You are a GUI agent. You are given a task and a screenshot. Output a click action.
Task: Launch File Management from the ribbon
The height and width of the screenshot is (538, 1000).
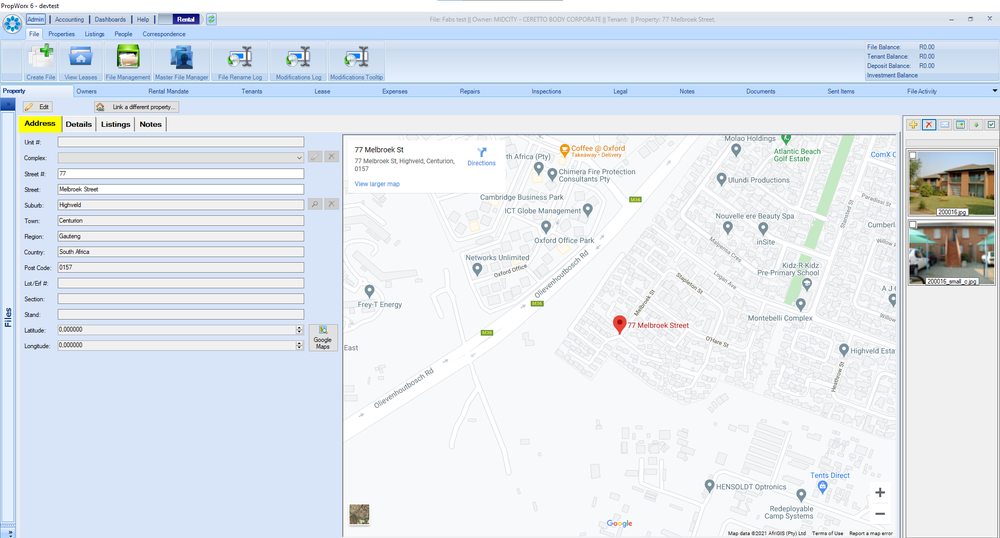click(x=128, y=62)
